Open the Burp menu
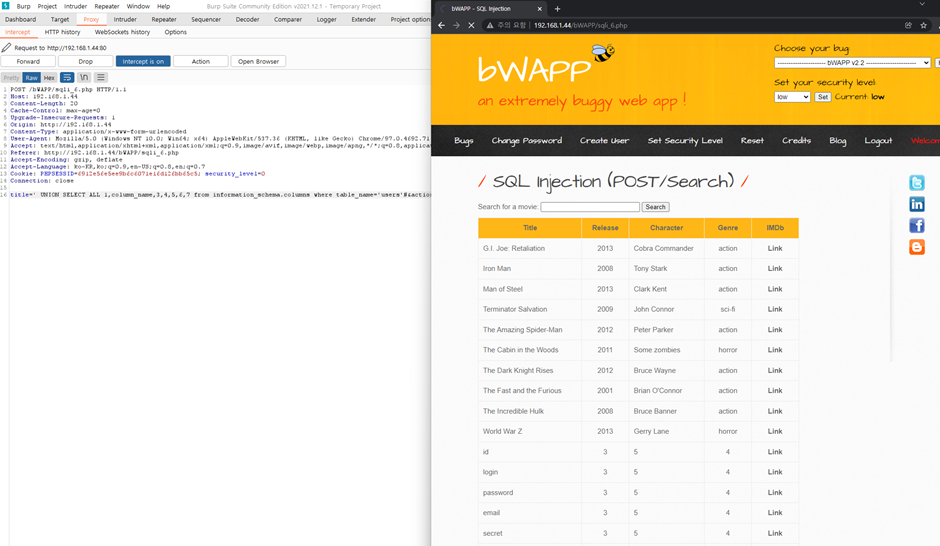 [23, 6]
